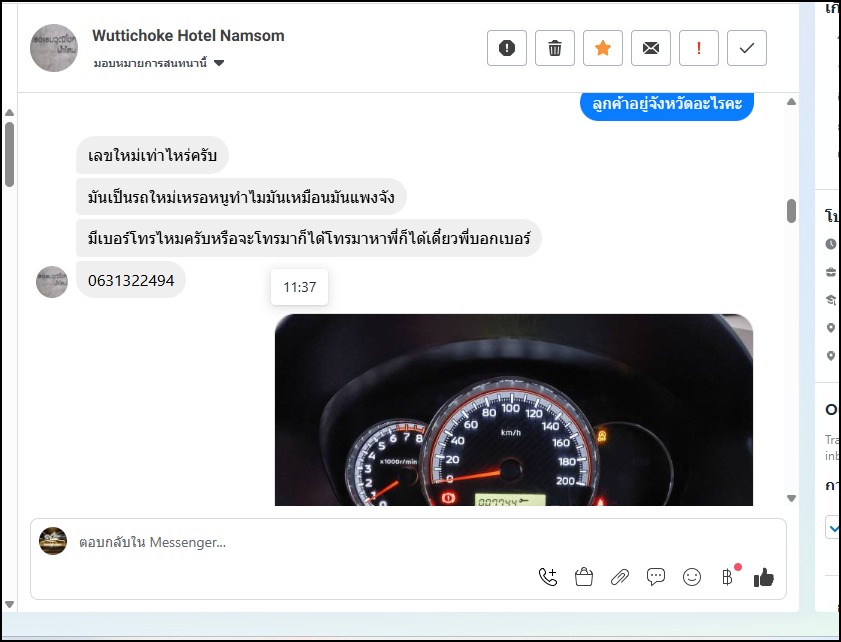
Task: Mark conversation done with checkmark icon
Action: [747, 48]
